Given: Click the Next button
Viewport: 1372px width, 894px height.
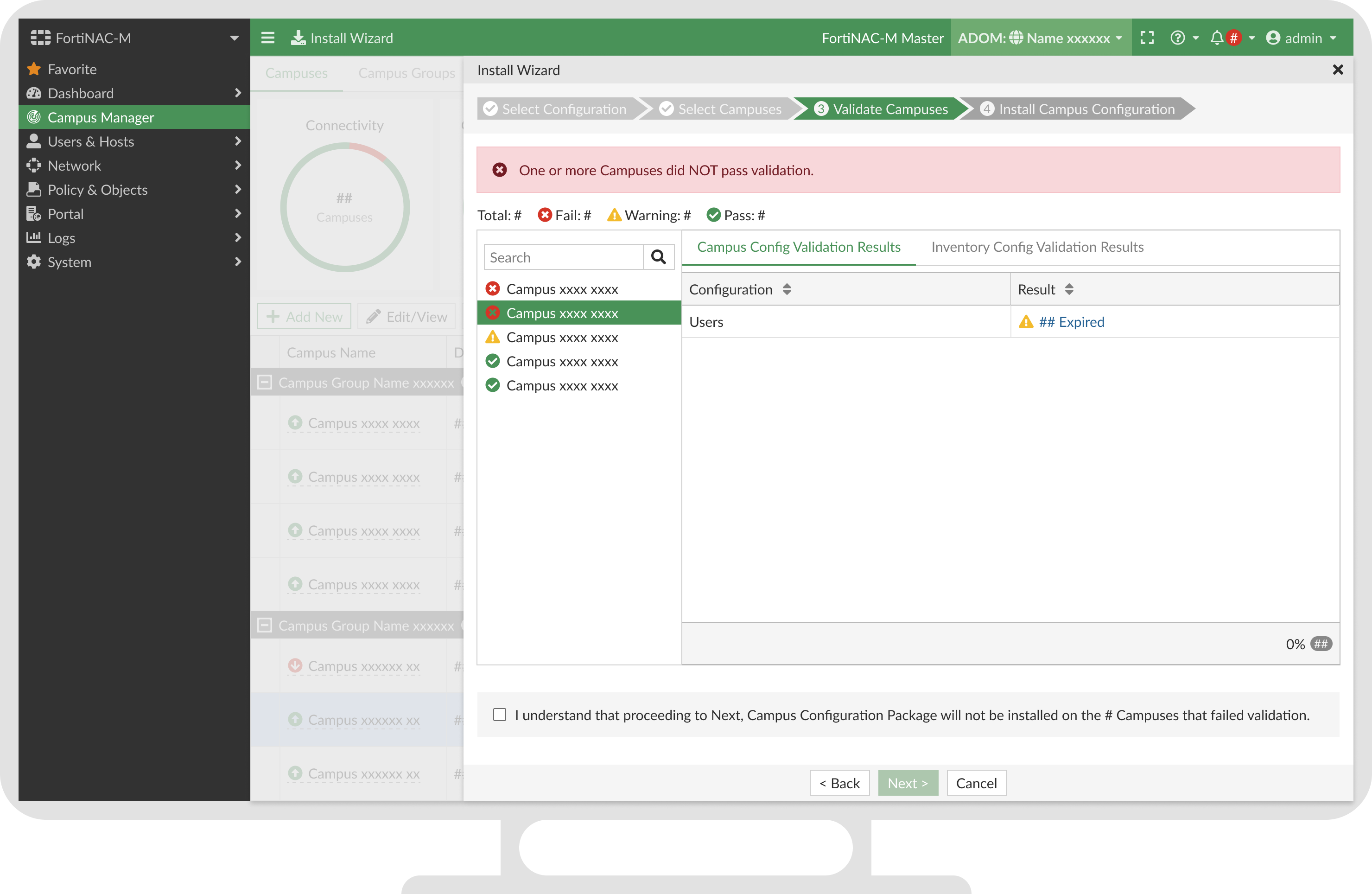Looking at the screenshot, I should tap(908, 783).
